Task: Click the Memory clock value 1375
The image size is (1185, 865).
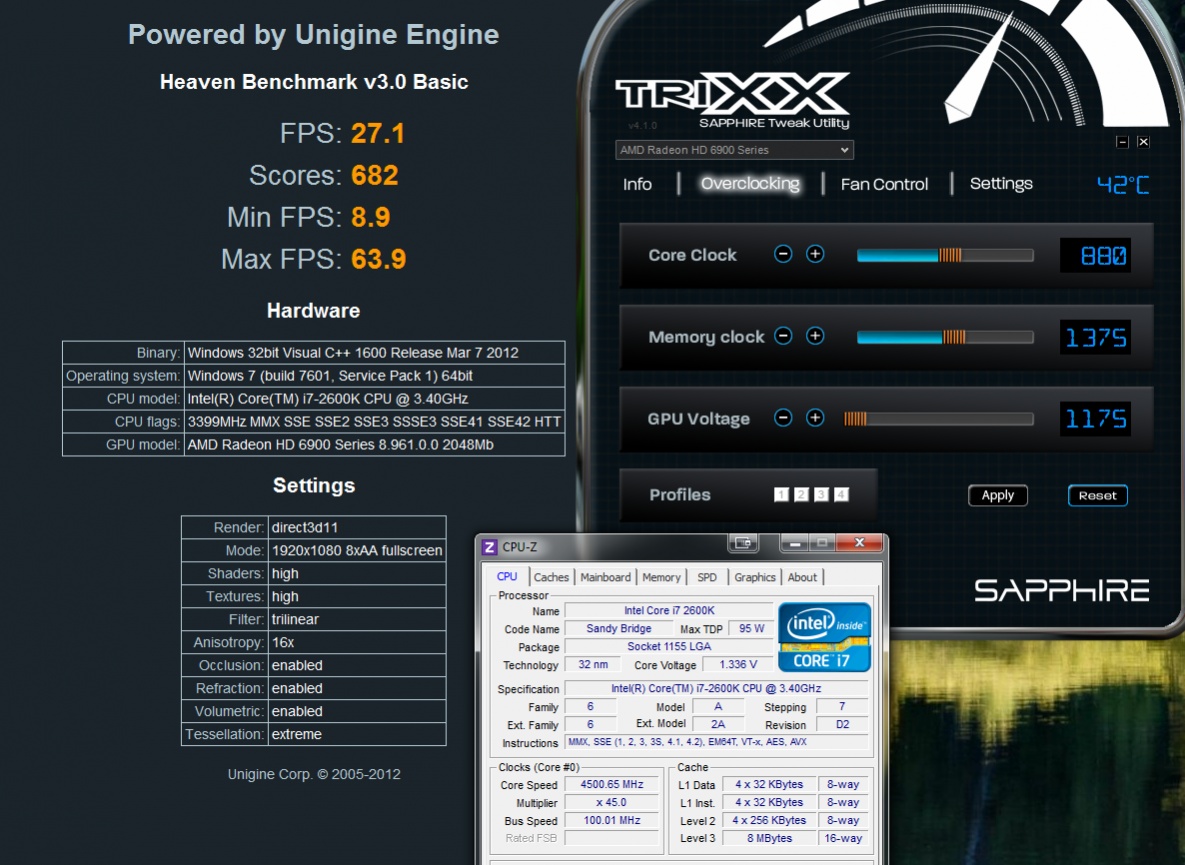Action: 1096,337
